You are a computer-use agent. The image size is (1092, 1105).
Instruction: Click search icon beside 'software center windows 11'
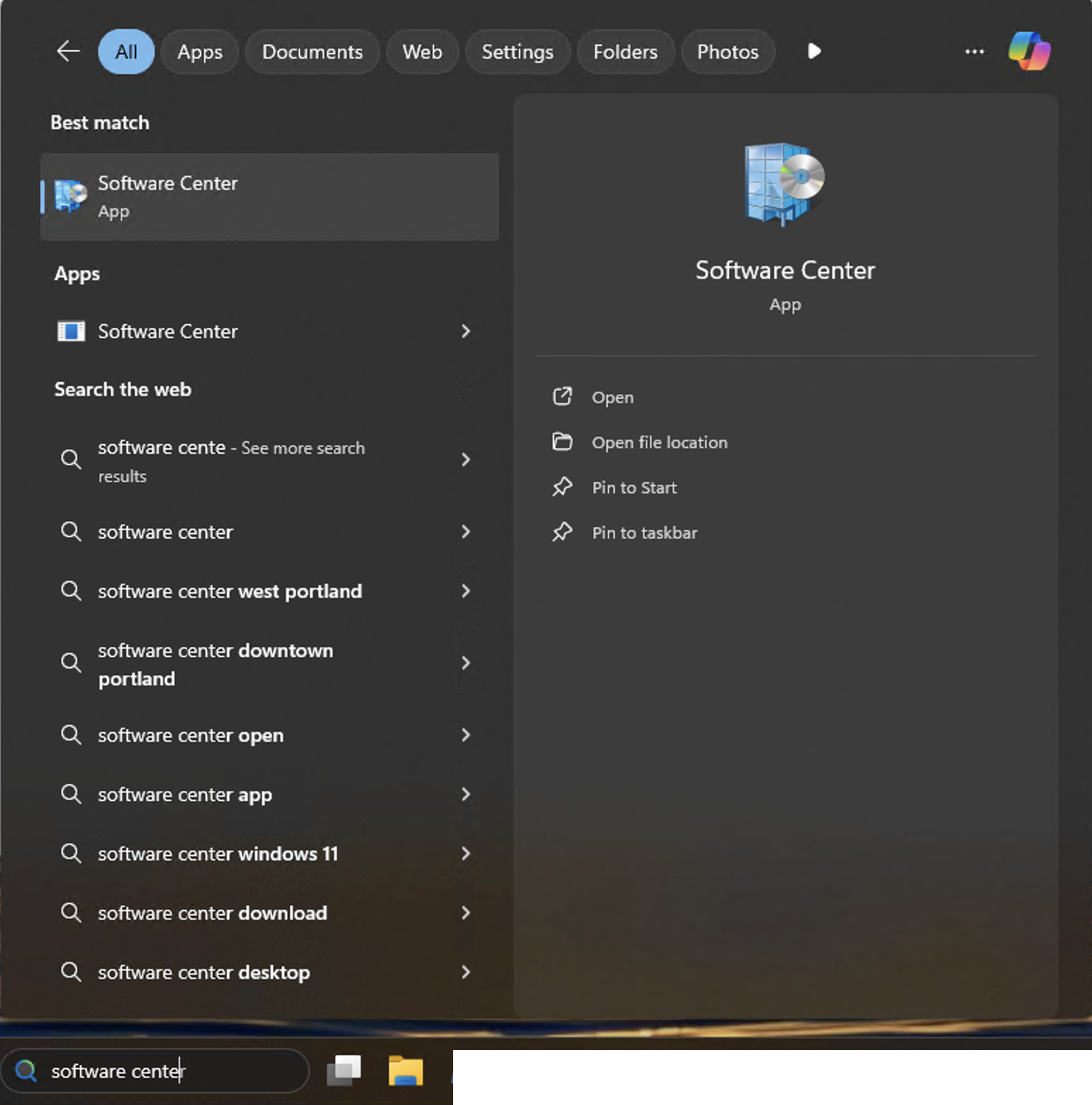click(x=71, y=854)
